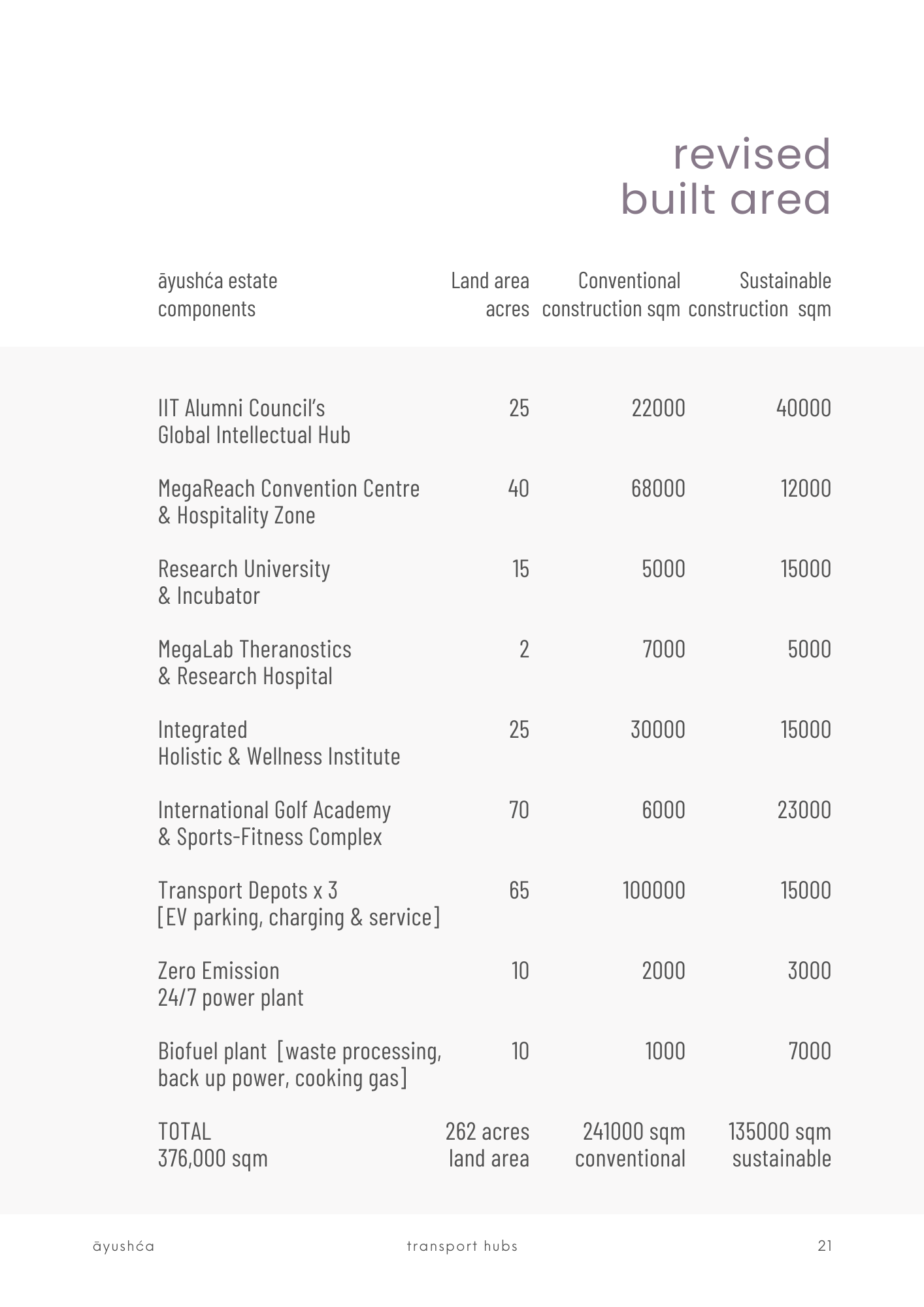The image size is (924, 1307).
Task: Click page number 21 in the footer
Action: point(825,1246)
